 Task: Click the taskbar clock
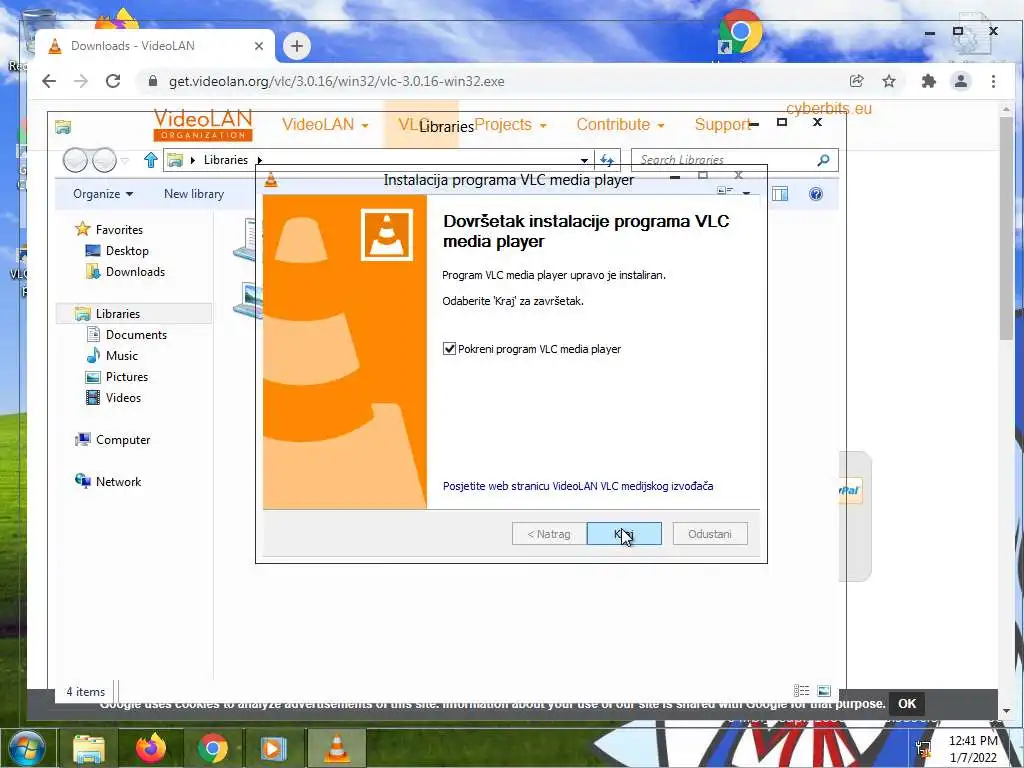[x=972, y=749]
